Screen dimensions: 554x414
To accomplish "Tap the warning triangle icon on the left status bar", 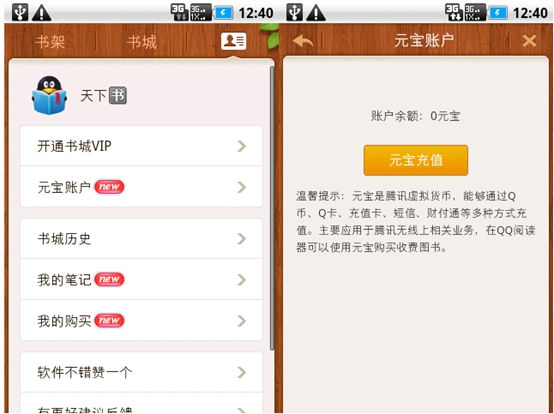I will [42, 13].
